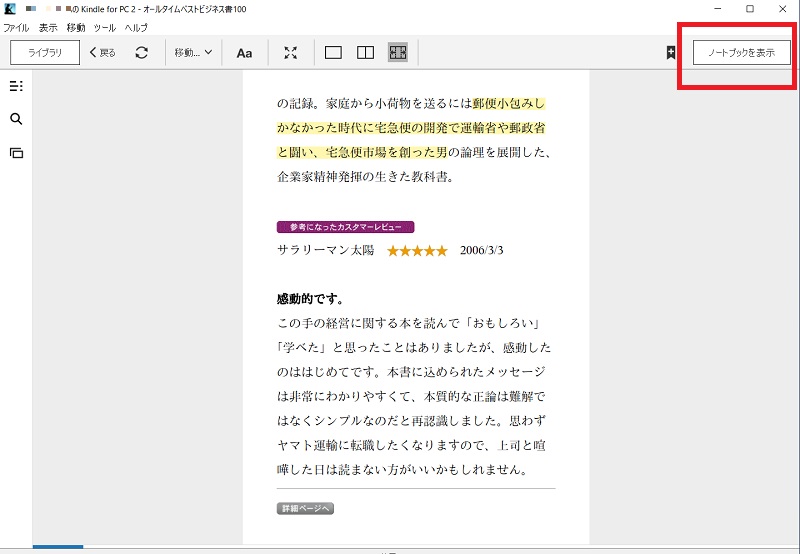Open the table of contents sidebar icon

16,86
